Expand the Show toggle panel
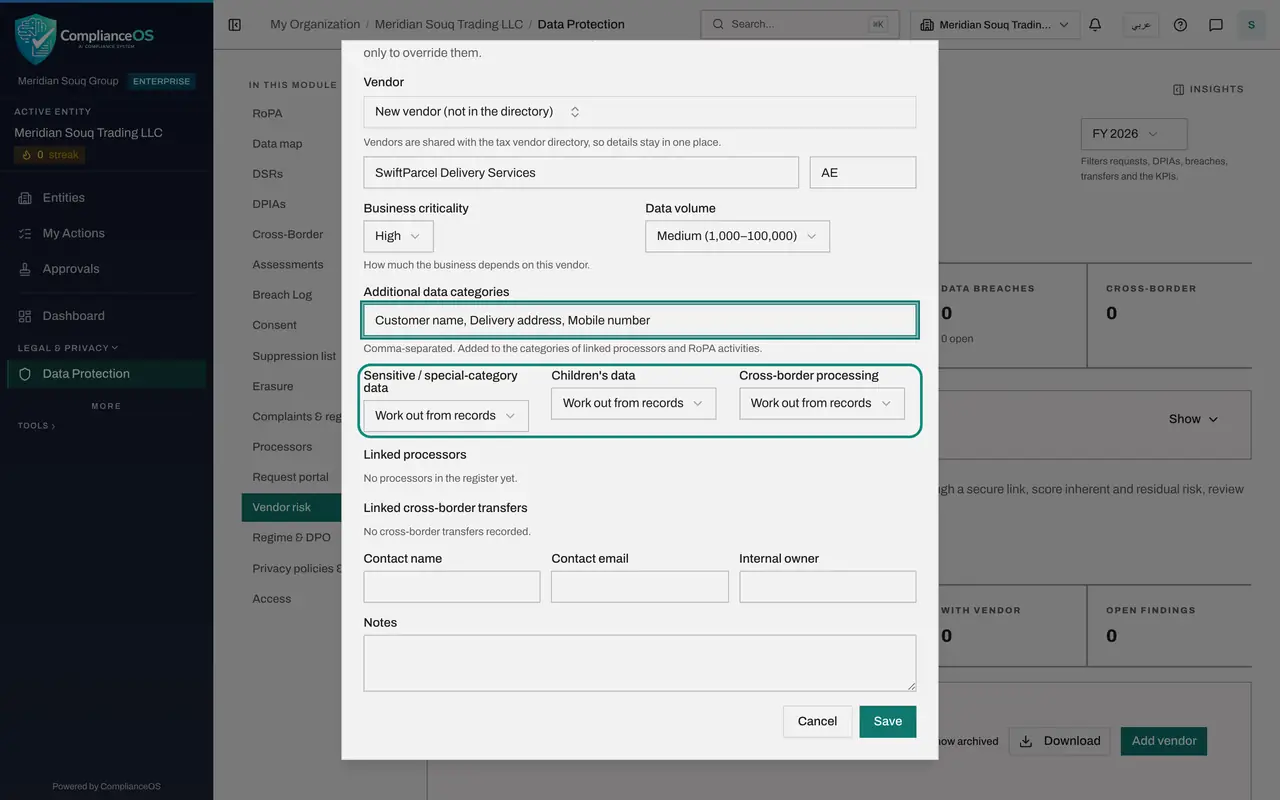This screenshot has height=800, width=1280. coord(1193,419)
